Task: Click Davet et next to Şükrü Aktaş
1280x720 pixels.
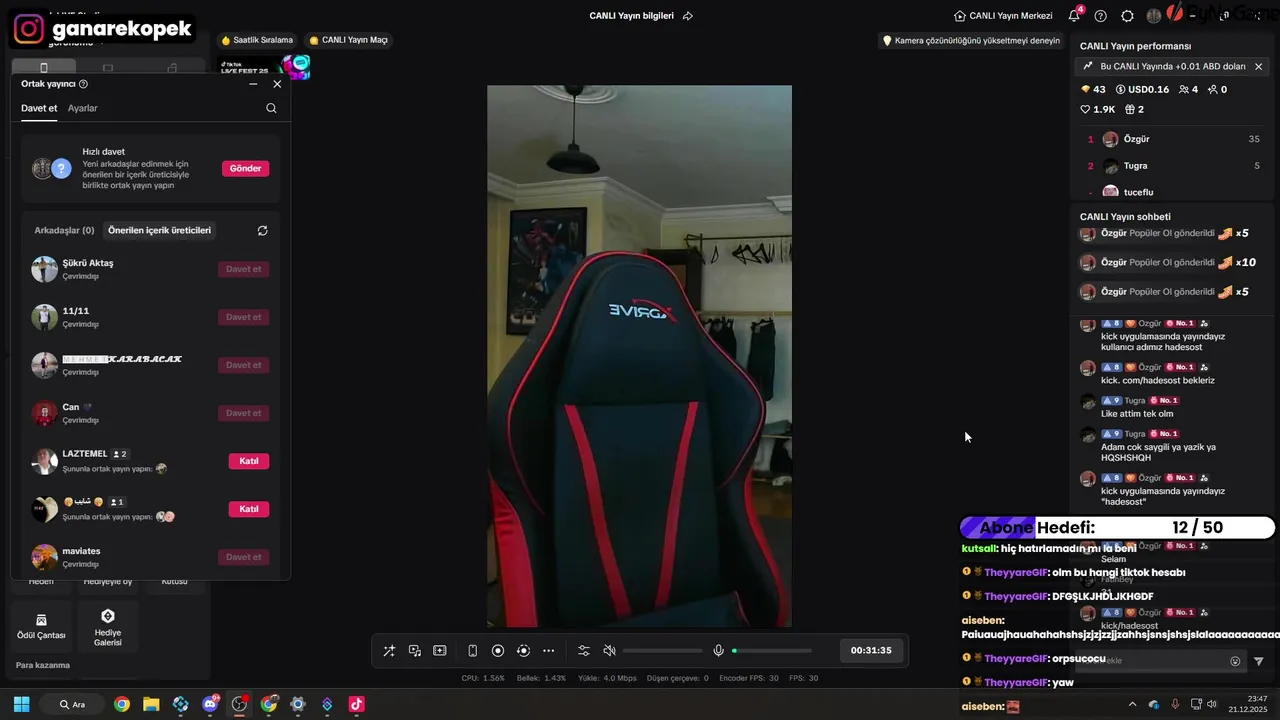Action: coord(243,269)
